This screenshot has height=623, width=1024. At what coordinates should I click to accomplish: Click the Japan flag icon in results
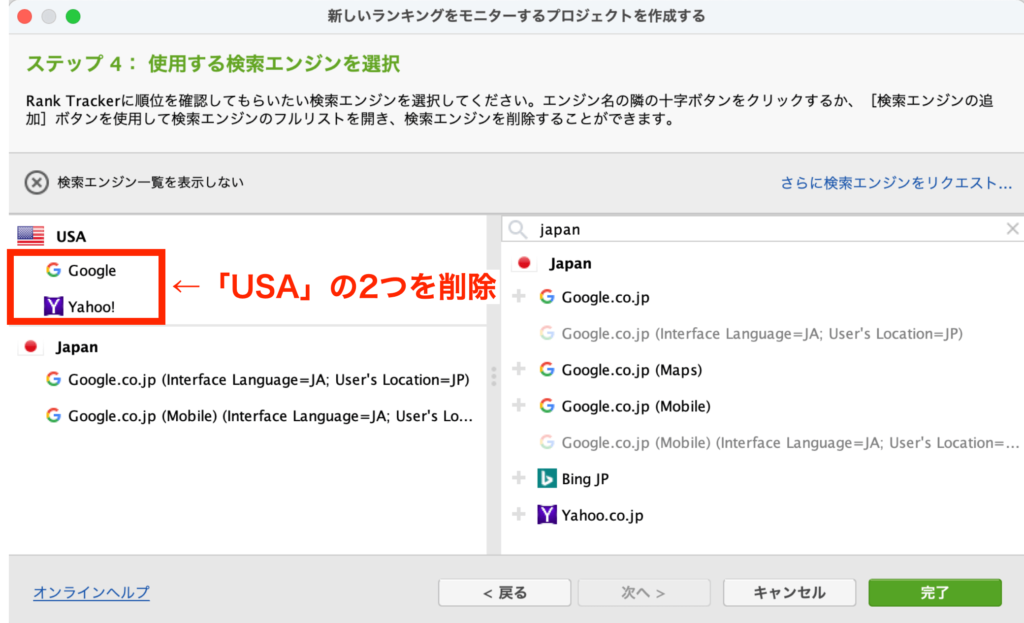pos(522,263)
